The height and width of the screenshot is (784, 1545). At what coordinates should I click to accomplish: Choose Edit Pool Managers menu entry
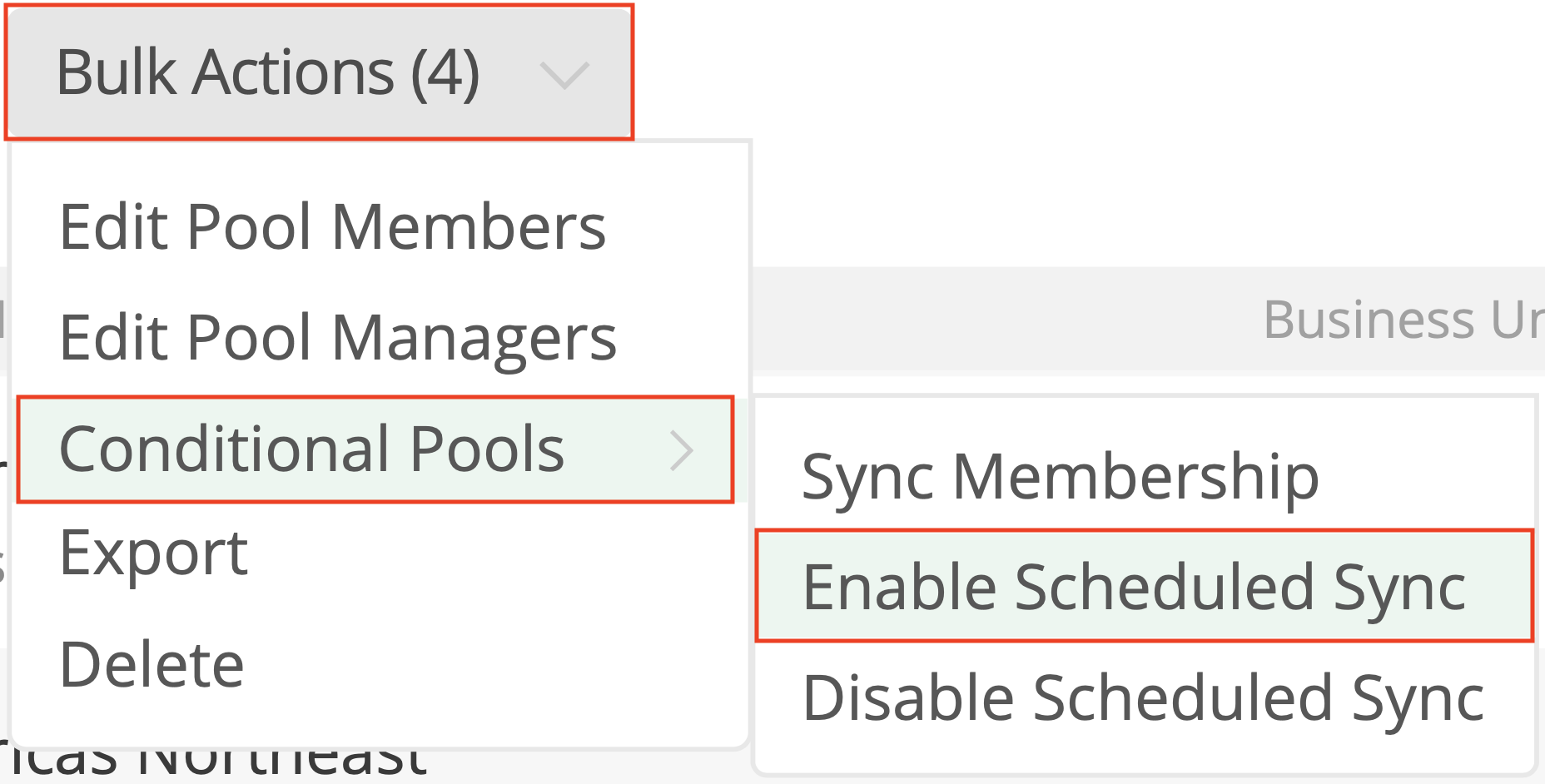(x=338, y=338)
